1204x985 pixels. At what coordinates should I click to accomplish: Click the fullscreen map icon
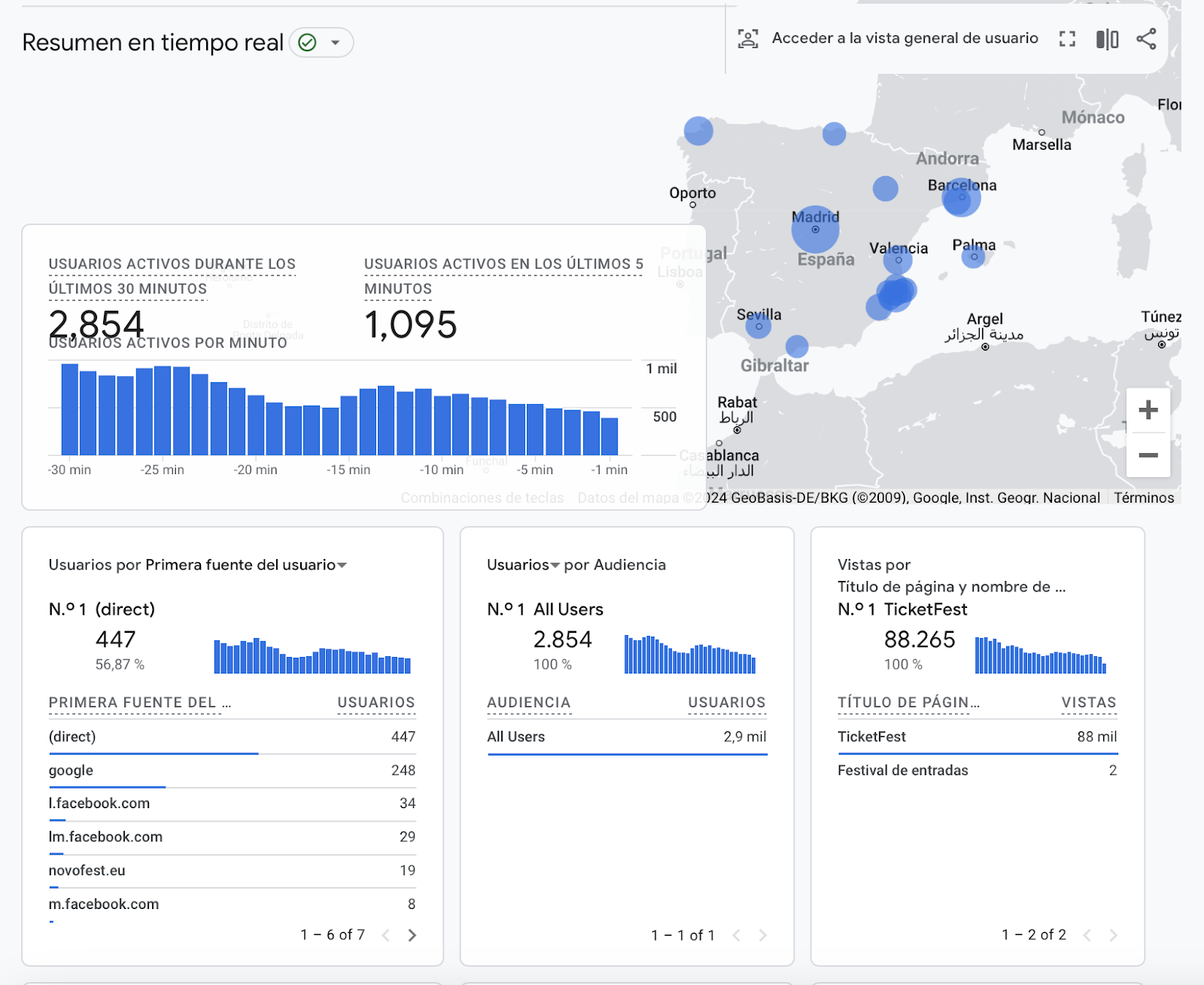1067,38
